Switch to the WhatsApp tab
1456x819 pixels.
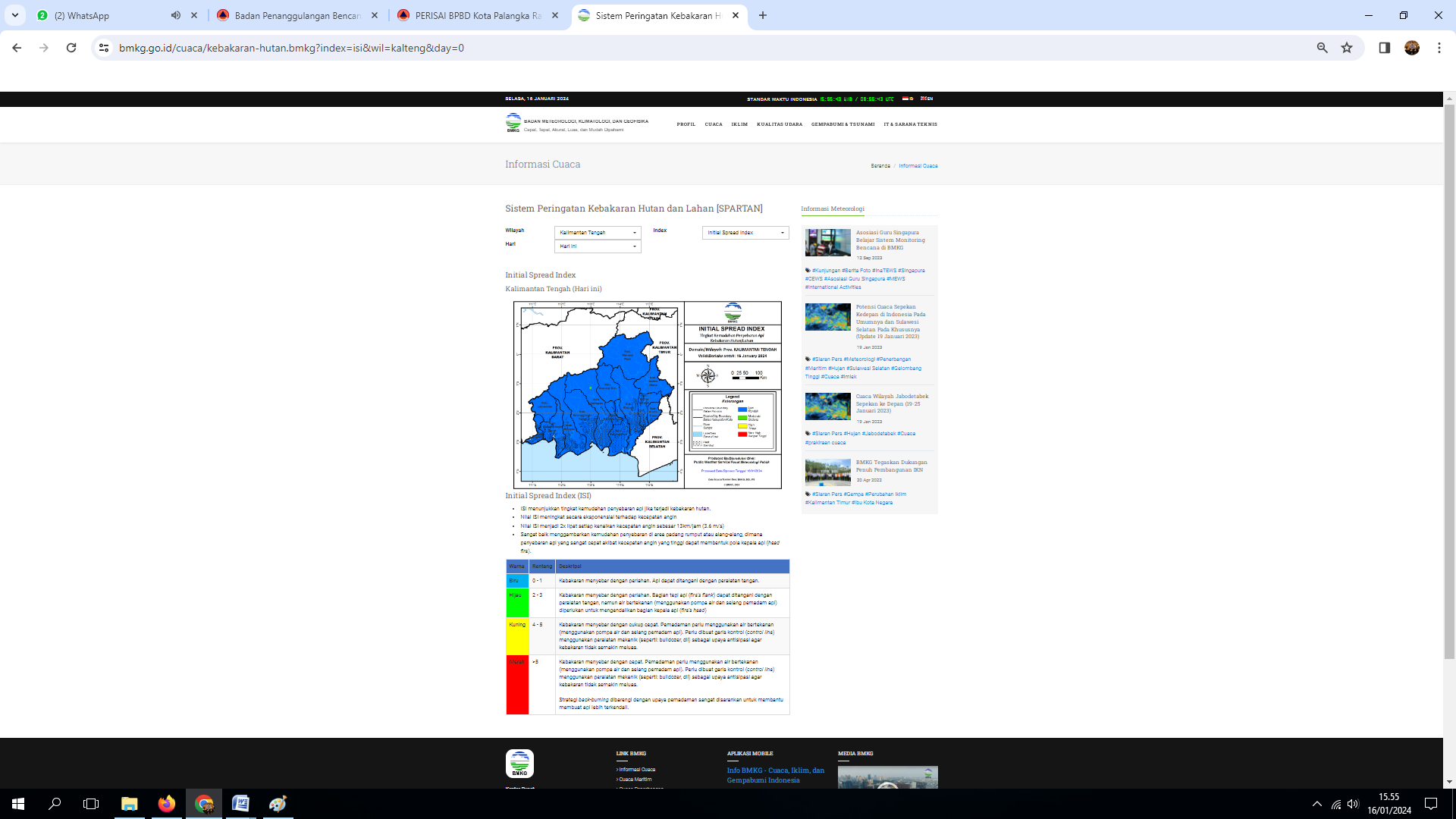[106, 15]
